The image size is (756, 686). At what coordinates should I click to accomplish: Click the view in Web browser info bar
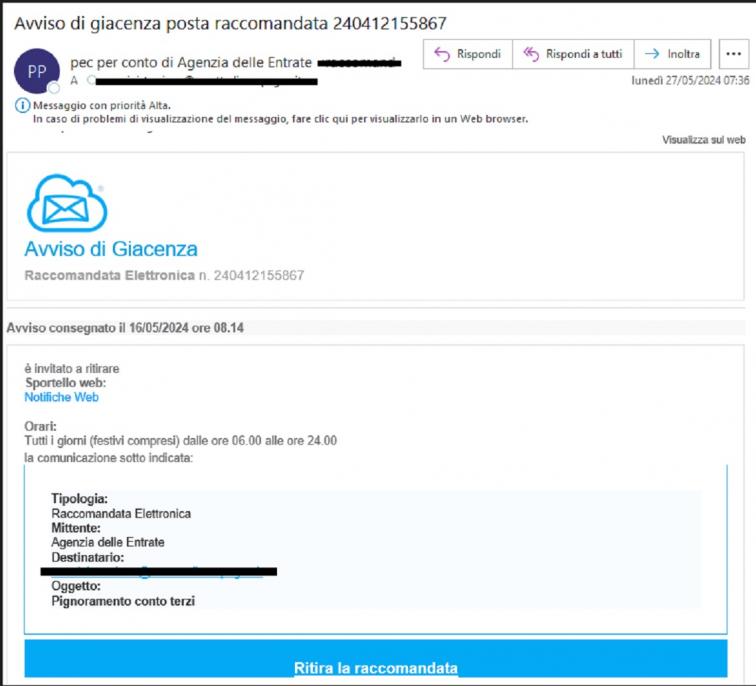(280, 119)
